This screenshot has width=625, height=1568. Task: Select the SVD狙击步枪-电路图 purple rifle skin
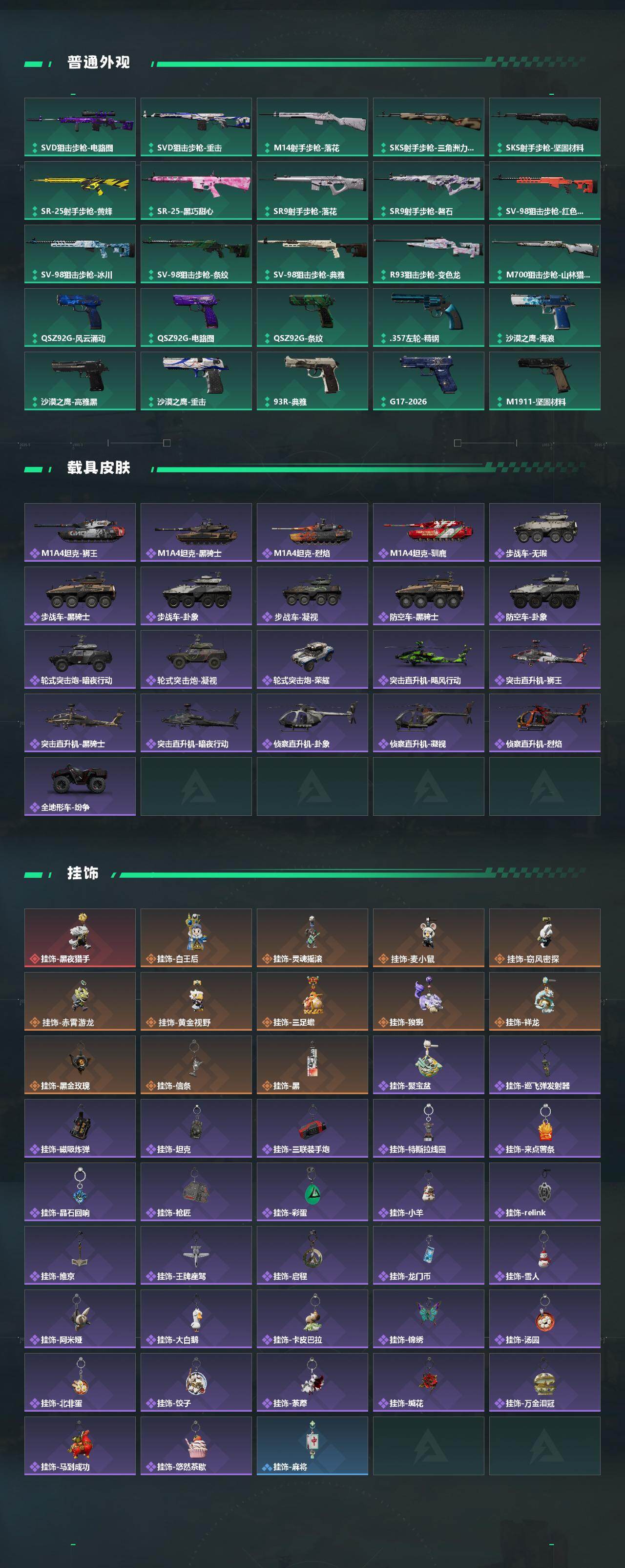pyautogui.click(x=80, y=127)
